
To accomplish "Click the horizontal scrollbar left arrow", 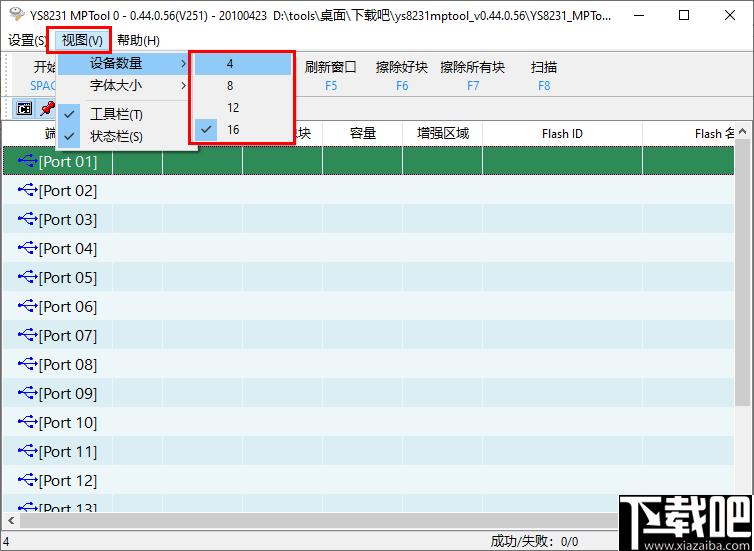I will point(11,520).
